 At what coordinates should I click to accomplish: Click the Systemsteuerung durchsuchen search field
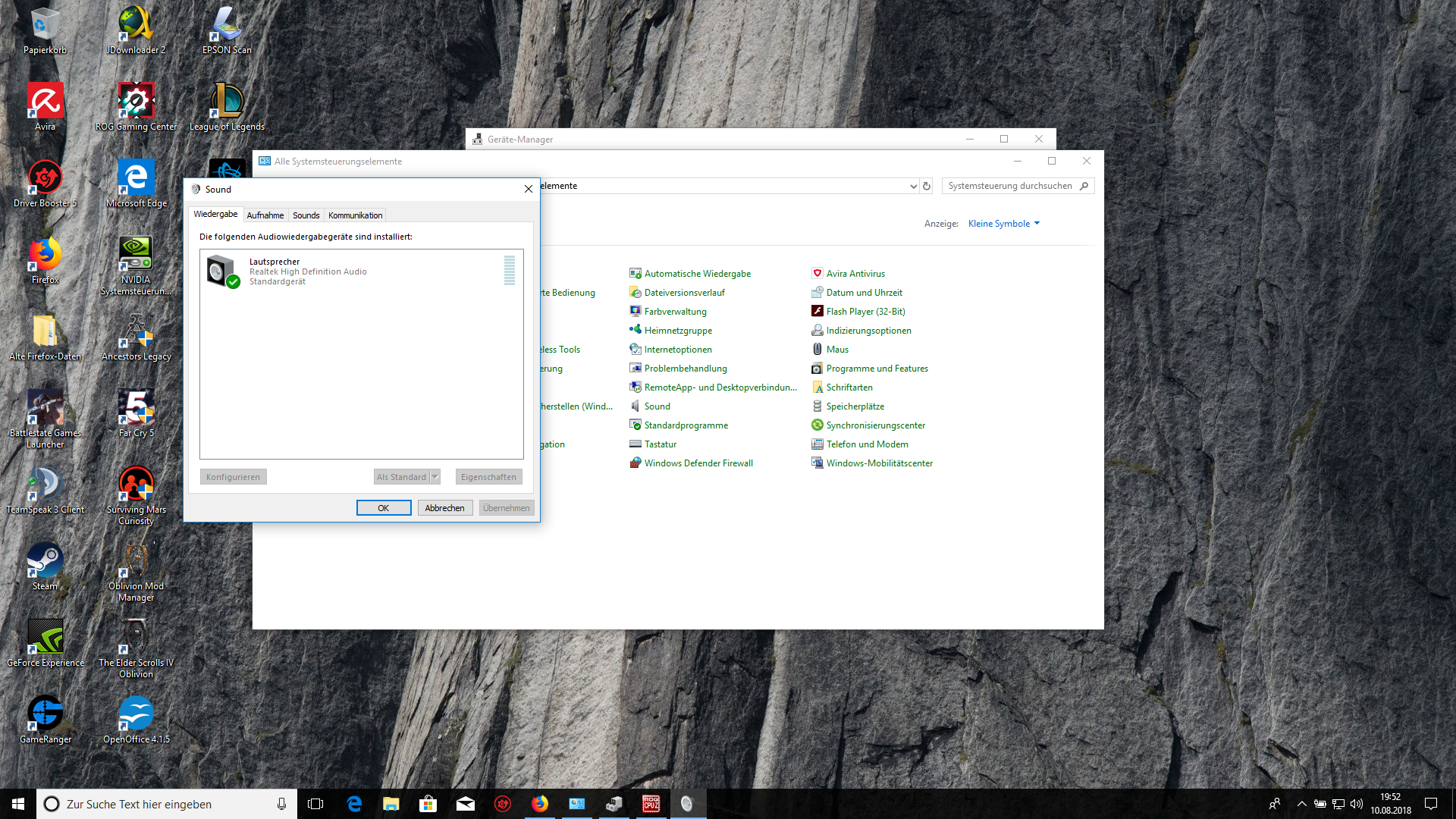(x=1009, y=186)
